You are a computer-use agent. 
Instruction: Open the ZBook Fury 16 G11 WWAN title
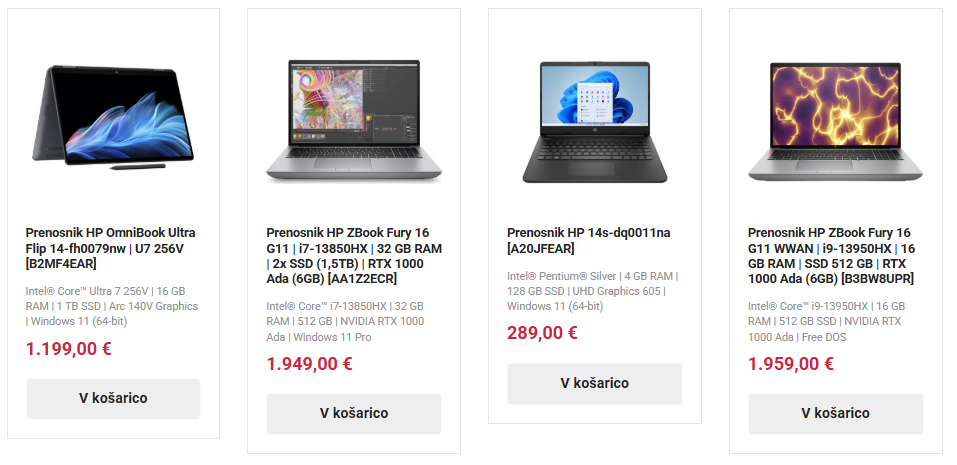tap(831, 256)
